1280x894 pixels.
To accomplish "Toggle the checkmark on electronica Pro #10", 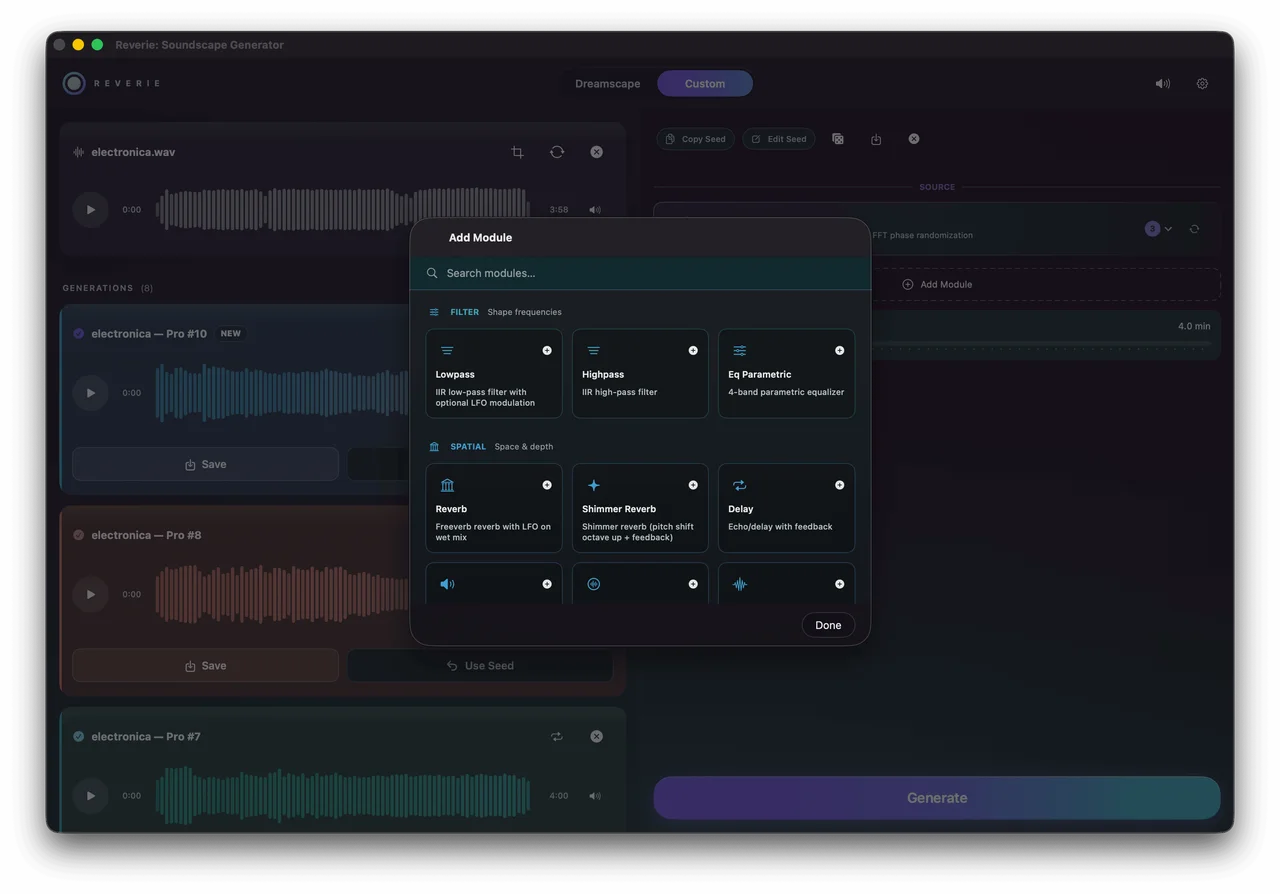I will (79, 334).
